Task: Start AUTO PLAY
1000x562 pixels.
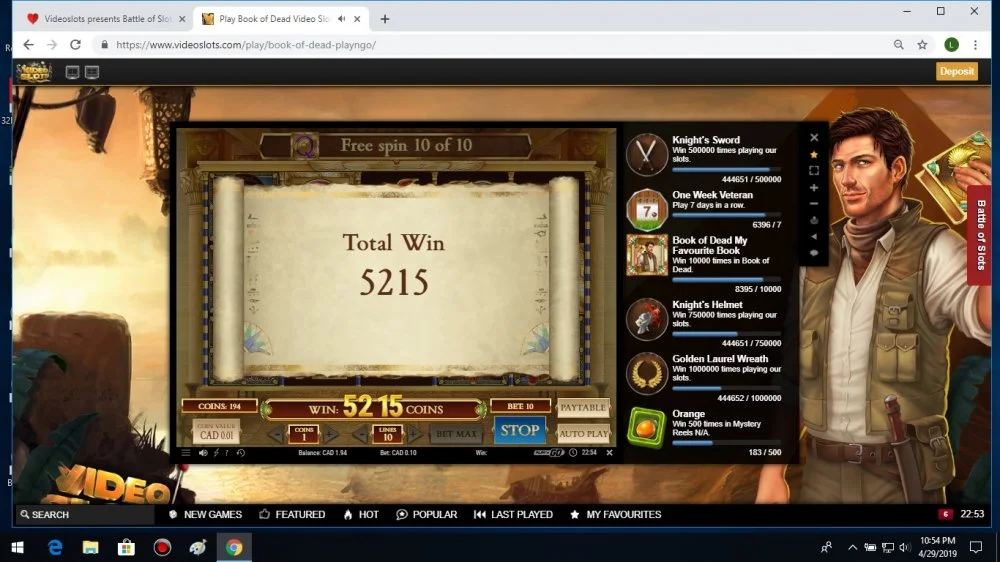Action: (x=583, y=434)
